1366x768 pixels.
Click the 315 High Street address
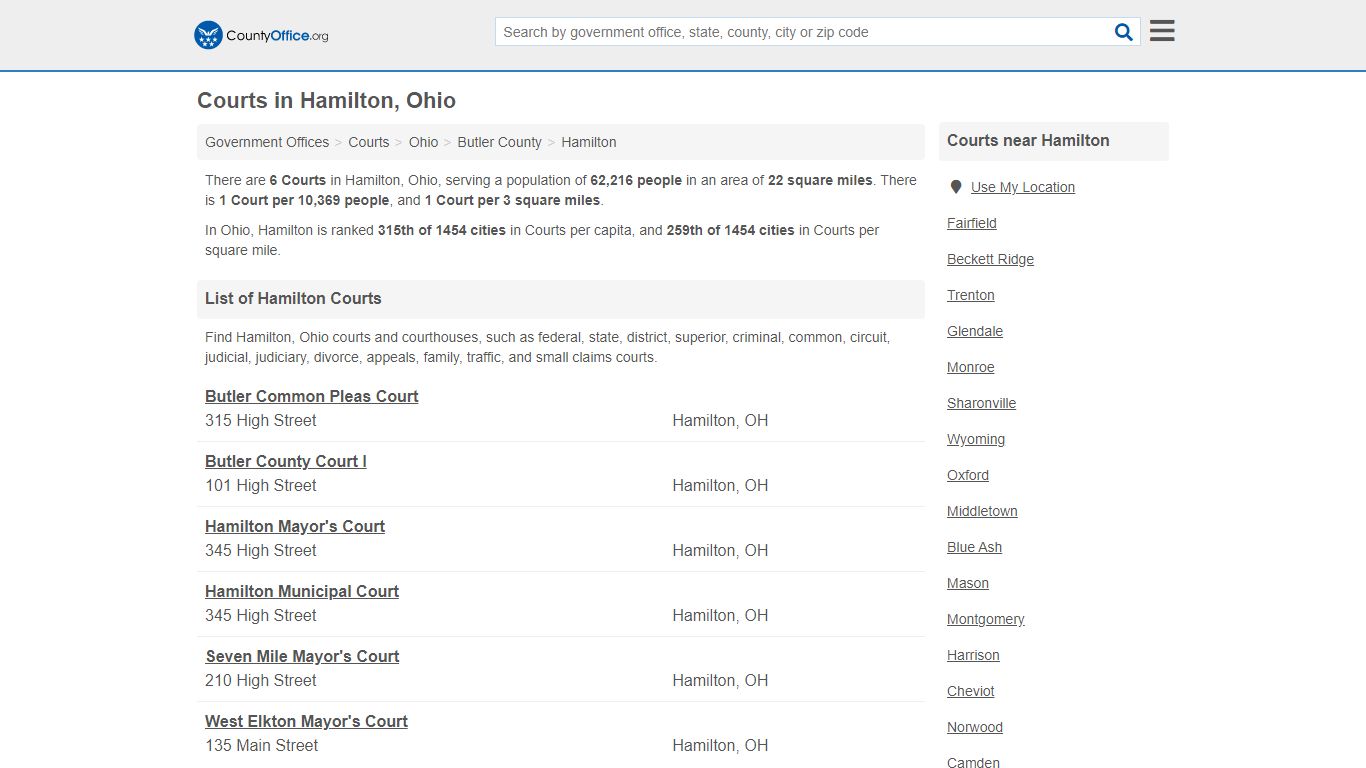(261, 420)
